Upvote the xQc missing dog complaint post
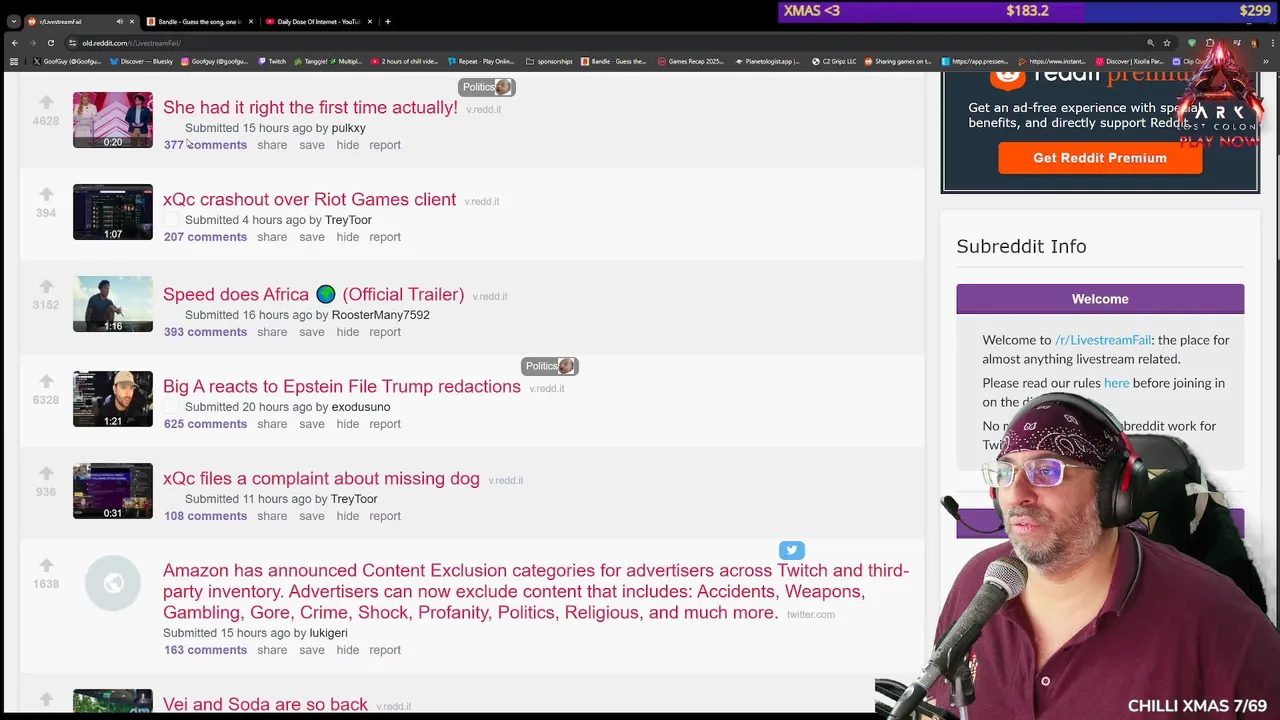Viewport: 1280px width, 720px height. coord(46,473)
